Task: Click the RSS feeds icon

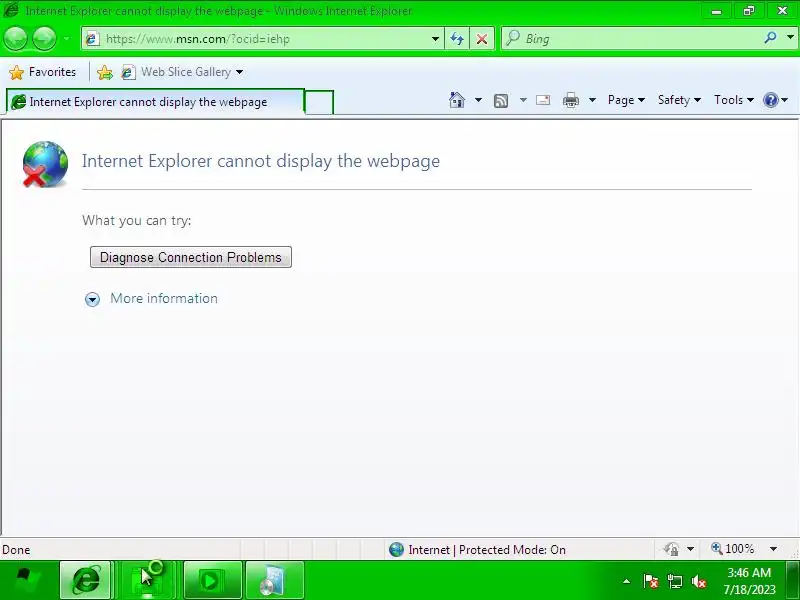Action: 501,101
